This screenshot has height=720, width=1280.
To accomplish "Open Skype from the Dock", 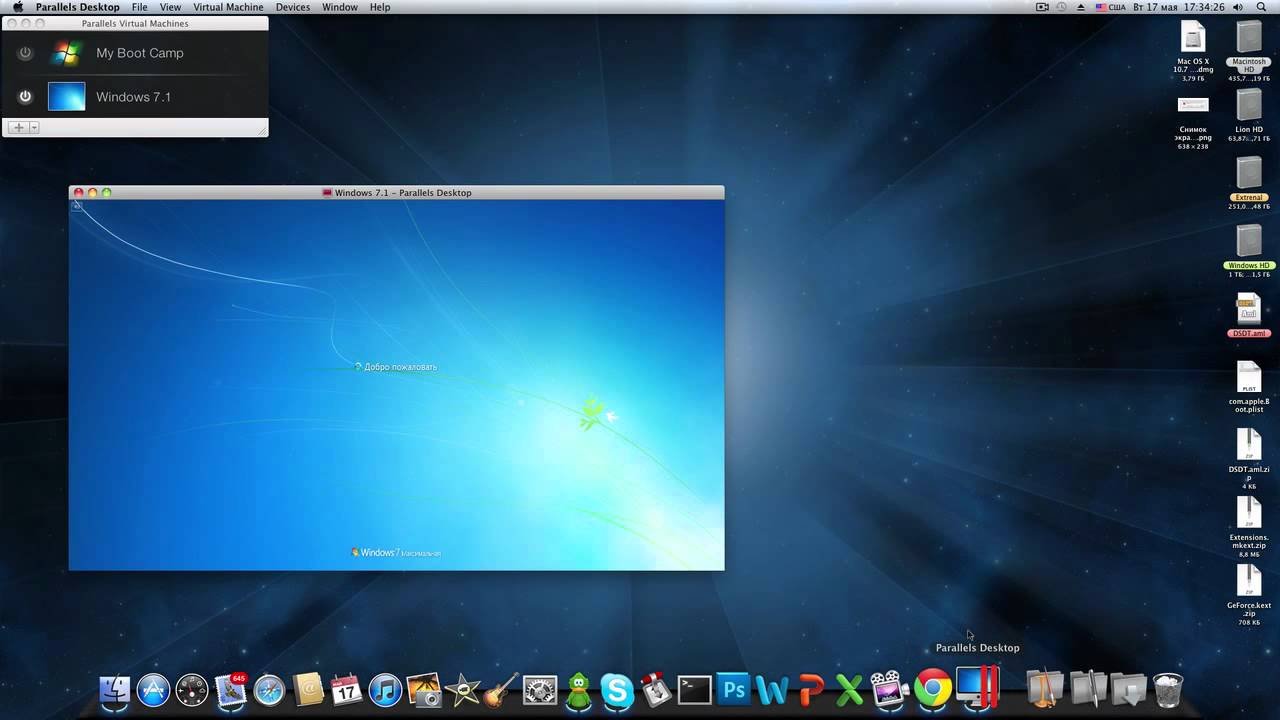I will click(x=617, y=690).
